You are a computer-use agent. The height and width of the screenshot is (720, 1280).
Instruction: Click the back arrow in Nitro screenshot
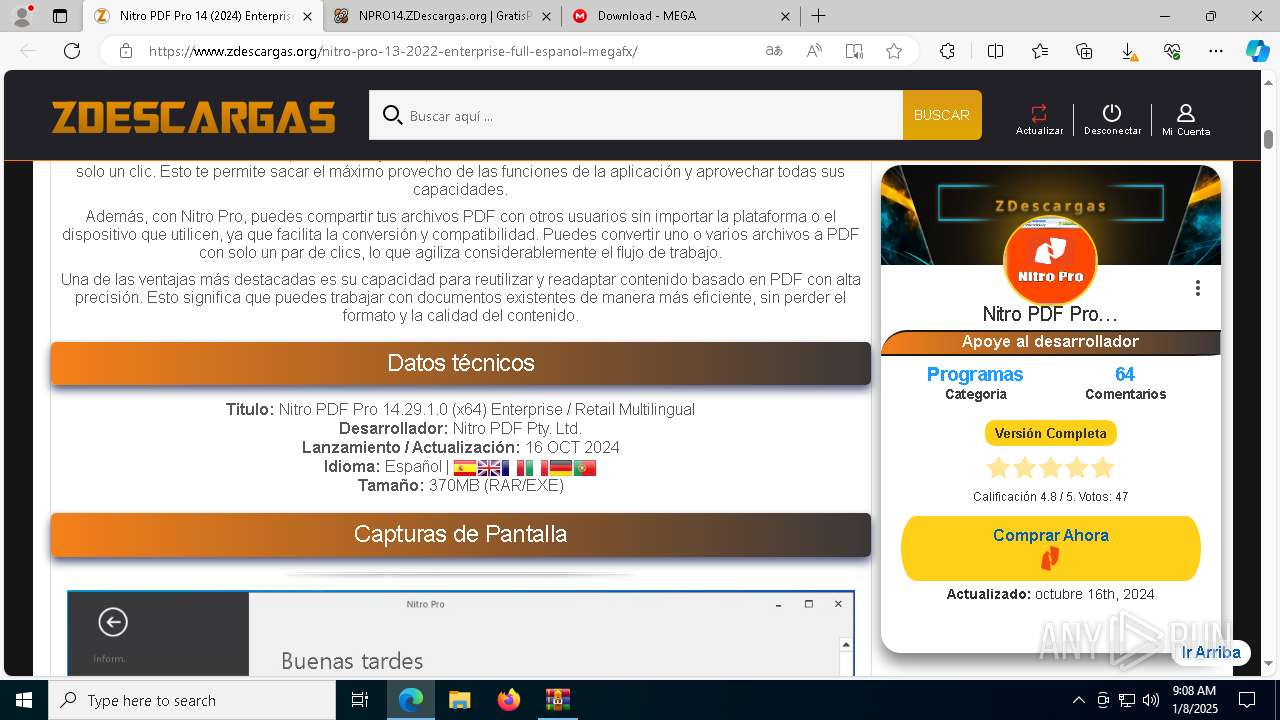(x=113, y=622)
